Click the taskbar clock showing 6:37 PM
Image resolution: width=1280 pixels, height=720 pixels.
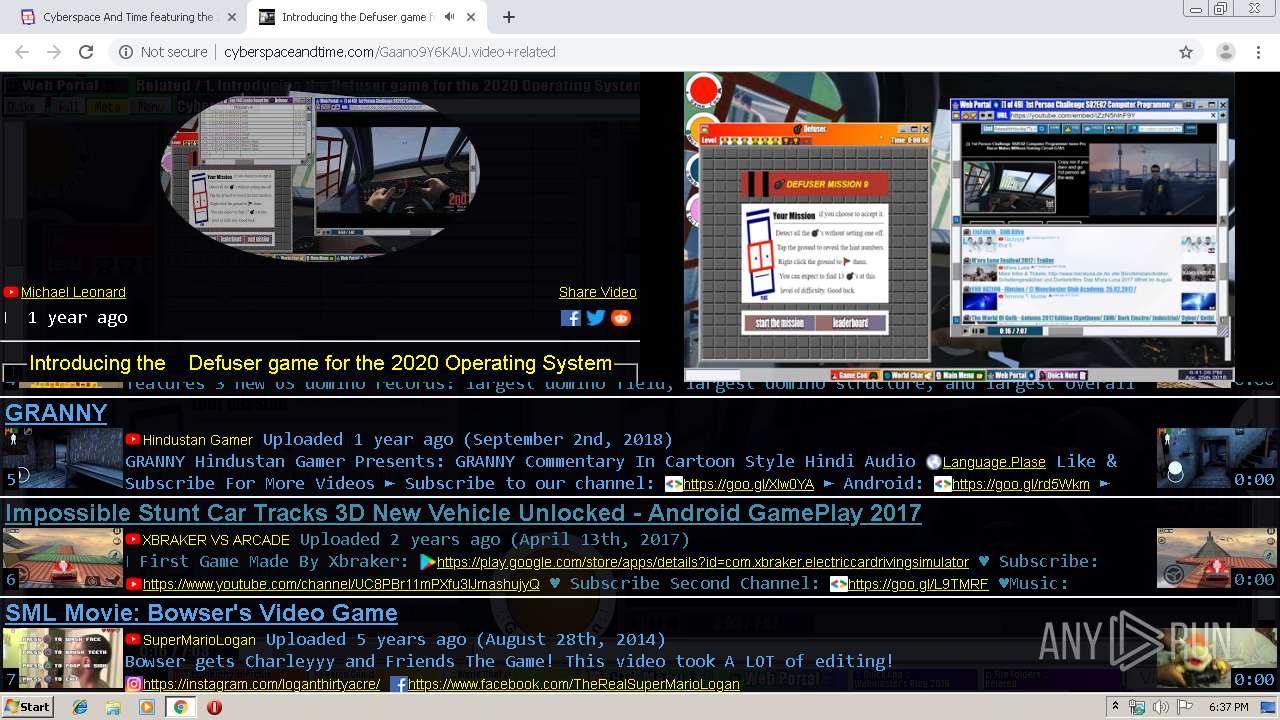(x=1228, y=707)
